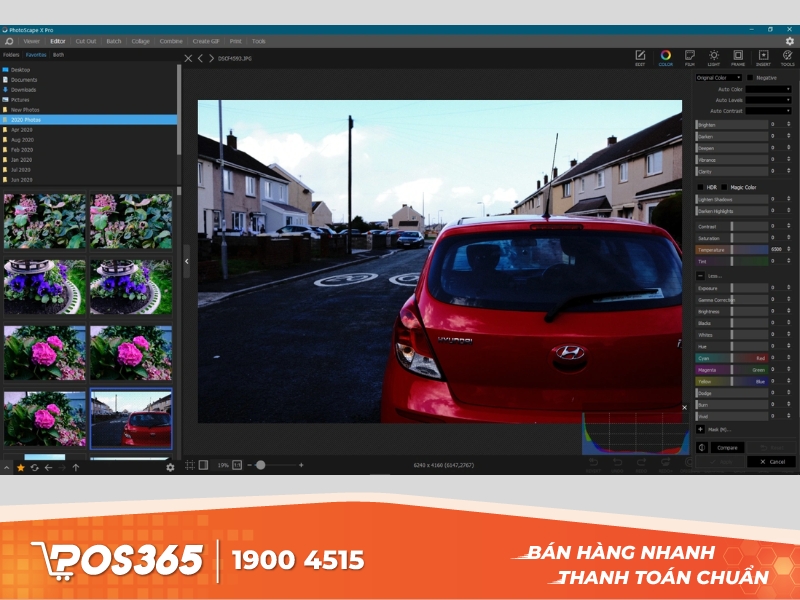Close the histogram overlay
This screenshot has height=600, width=800.
[685, 407]
